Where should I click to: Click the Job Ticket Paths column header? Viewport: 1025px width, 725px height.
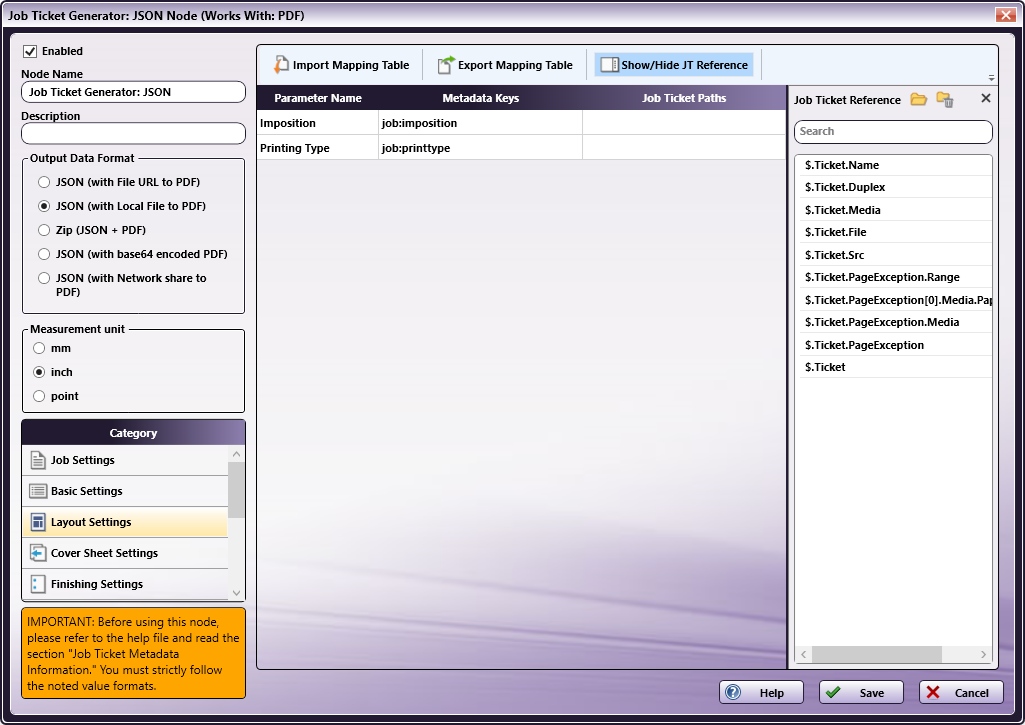click(684, 98)
